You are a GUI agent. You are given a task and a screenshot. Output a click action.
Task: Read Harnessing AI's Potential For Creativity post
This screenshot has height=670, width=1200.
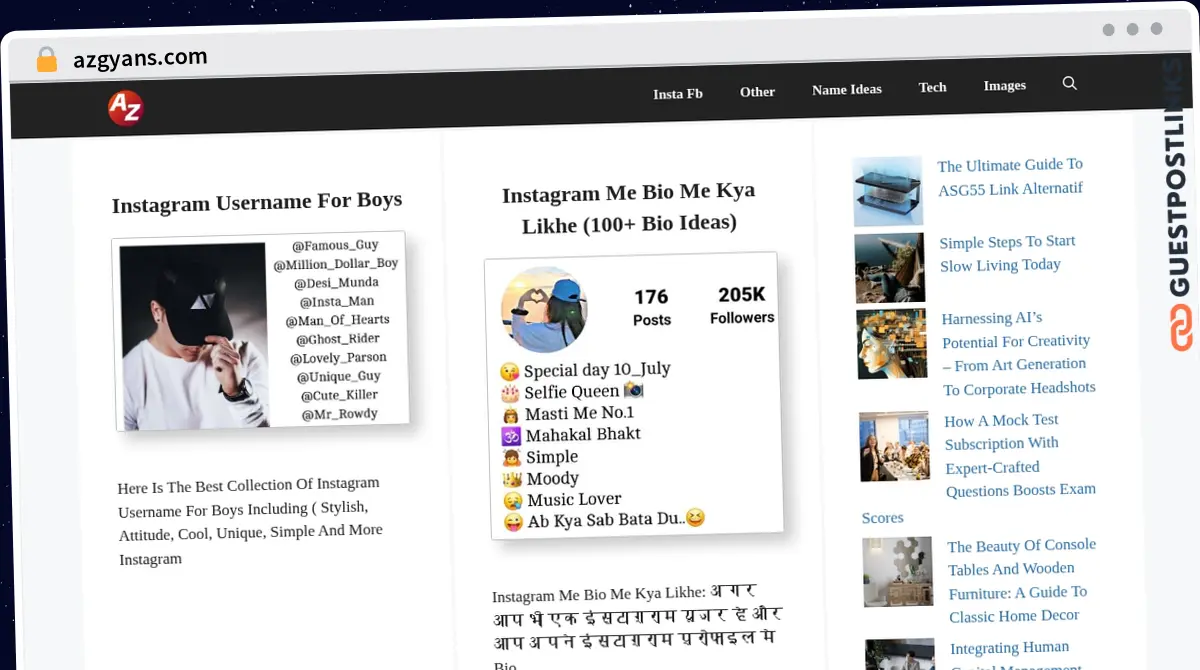coord(1018,353)
